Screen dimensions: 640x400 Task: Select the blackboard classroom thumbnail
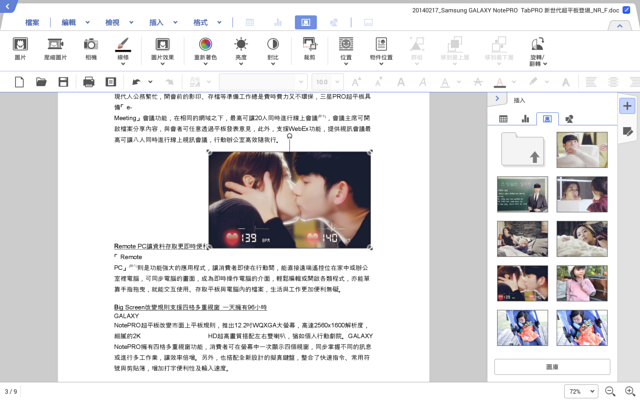(x=522, y=194)
